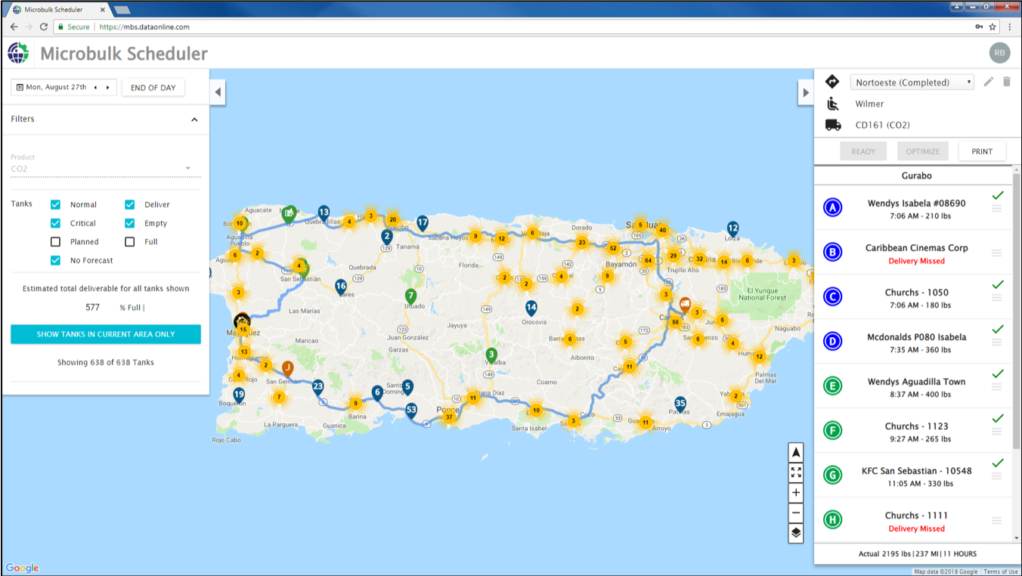The width and height of the screenshot is (1022, 576).
Task: Click the cluster marker 64 near Bayamón
Action: (x=648, y=261)
